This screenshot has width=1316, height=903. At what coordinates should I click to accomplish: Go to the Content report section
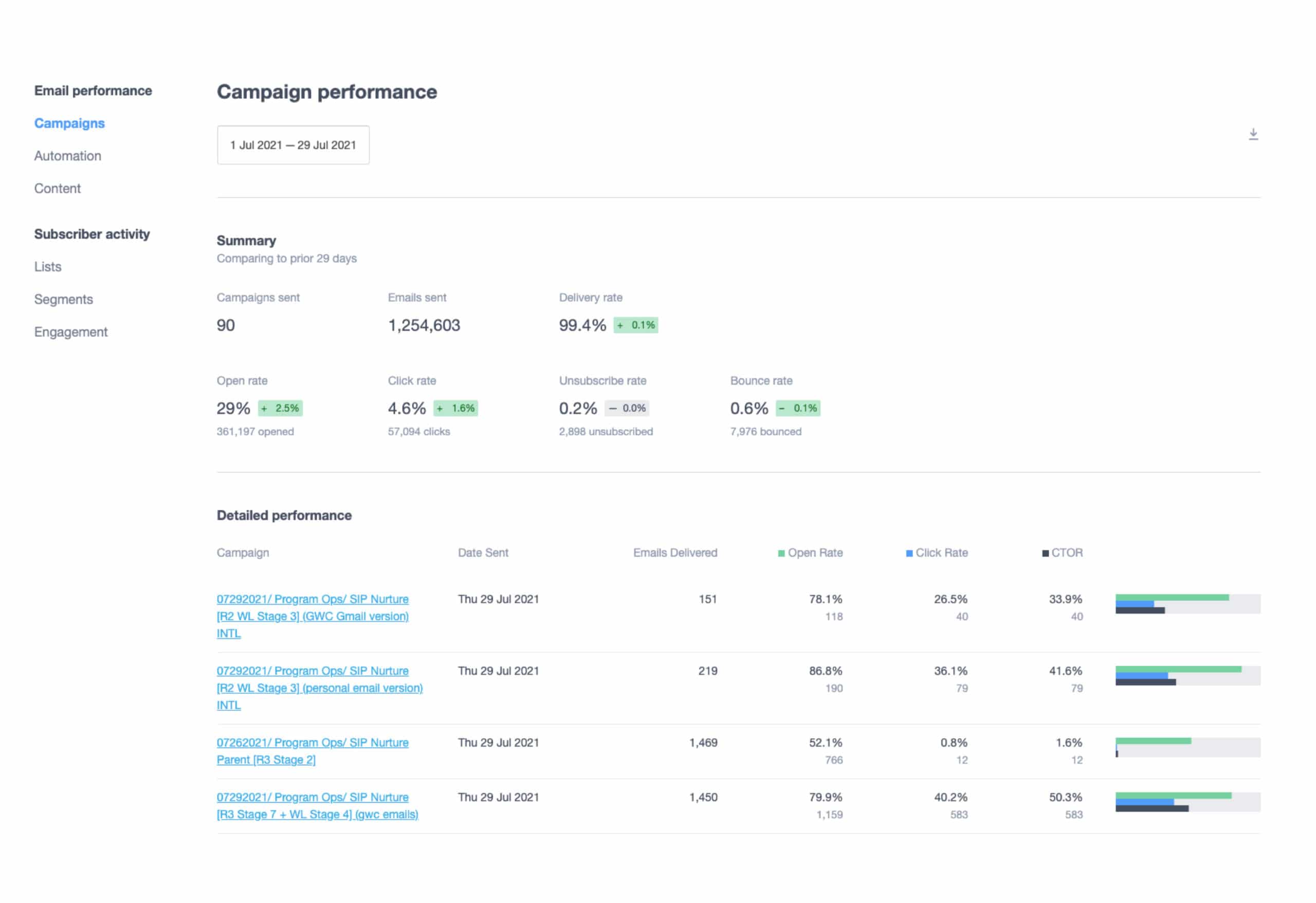pos(57,188)
